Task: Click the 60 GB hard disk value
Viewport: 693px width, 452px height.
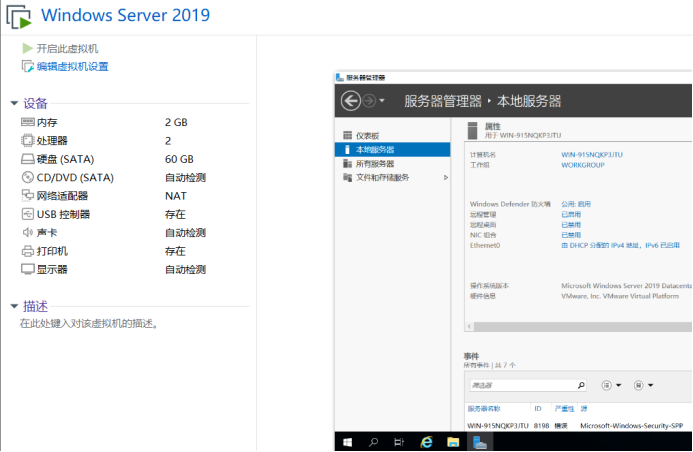Action: [179, 159]
